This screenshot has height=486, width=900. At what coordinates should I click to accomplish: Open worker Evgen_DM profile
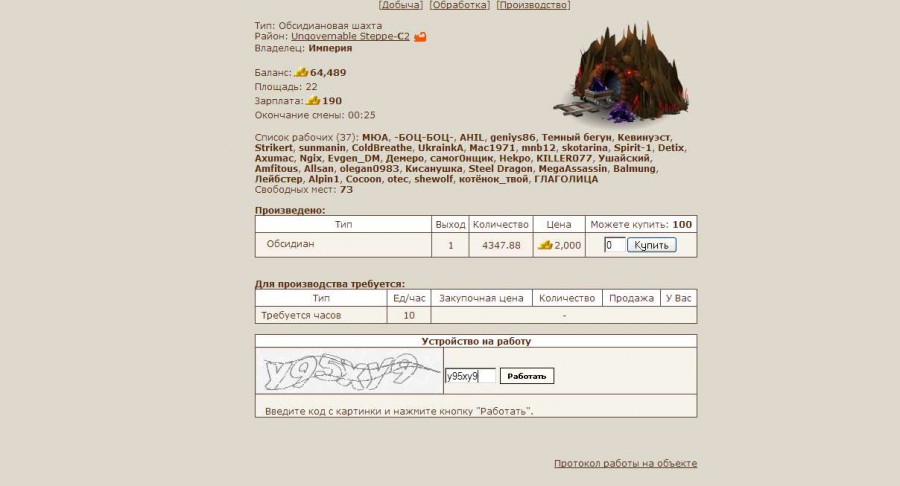click(354, 158)
